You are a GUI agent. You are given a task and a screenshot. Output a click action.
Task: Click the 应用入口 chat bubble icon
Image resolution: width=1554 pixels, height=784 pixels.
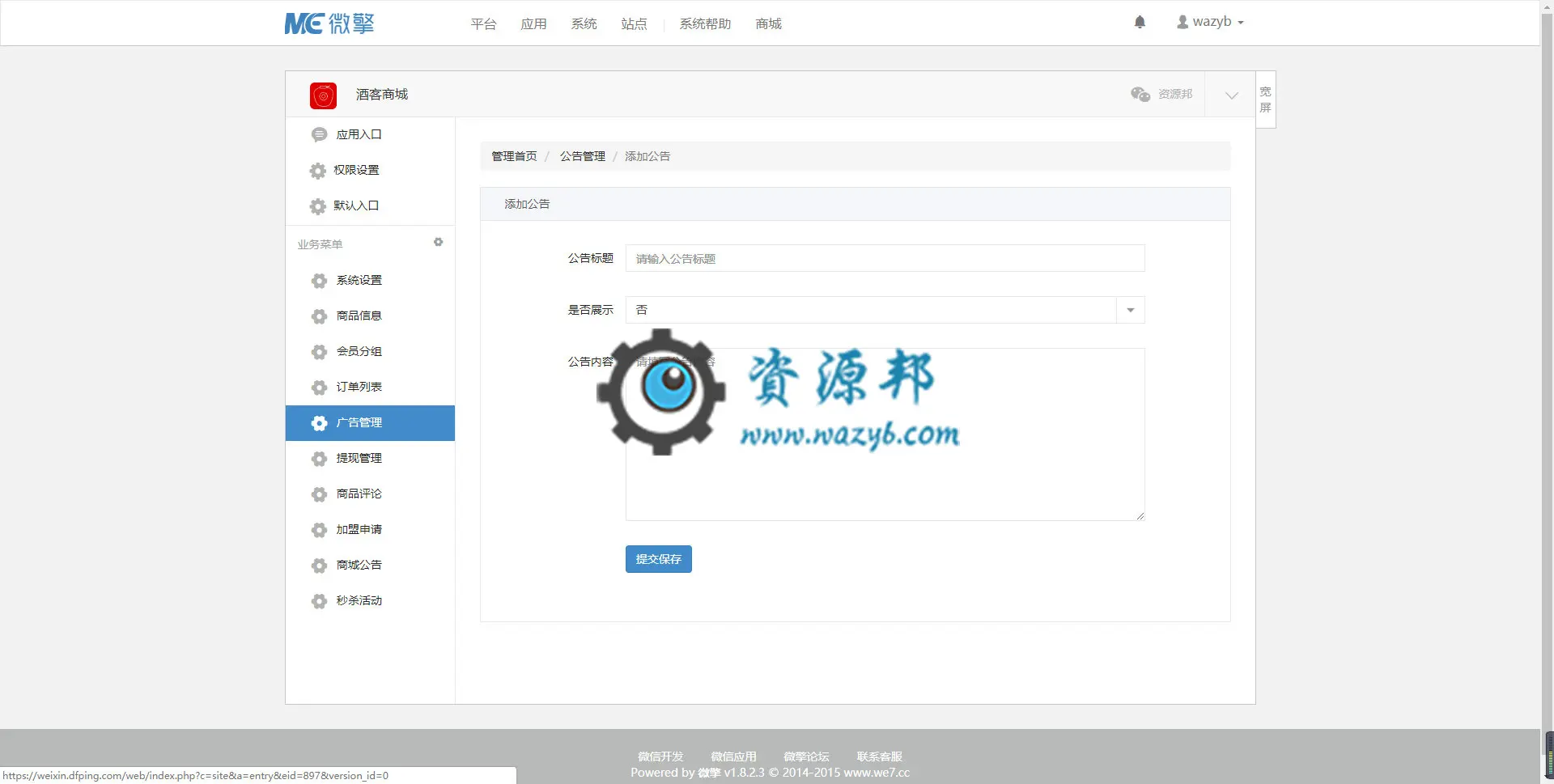[x=320, y=134]
